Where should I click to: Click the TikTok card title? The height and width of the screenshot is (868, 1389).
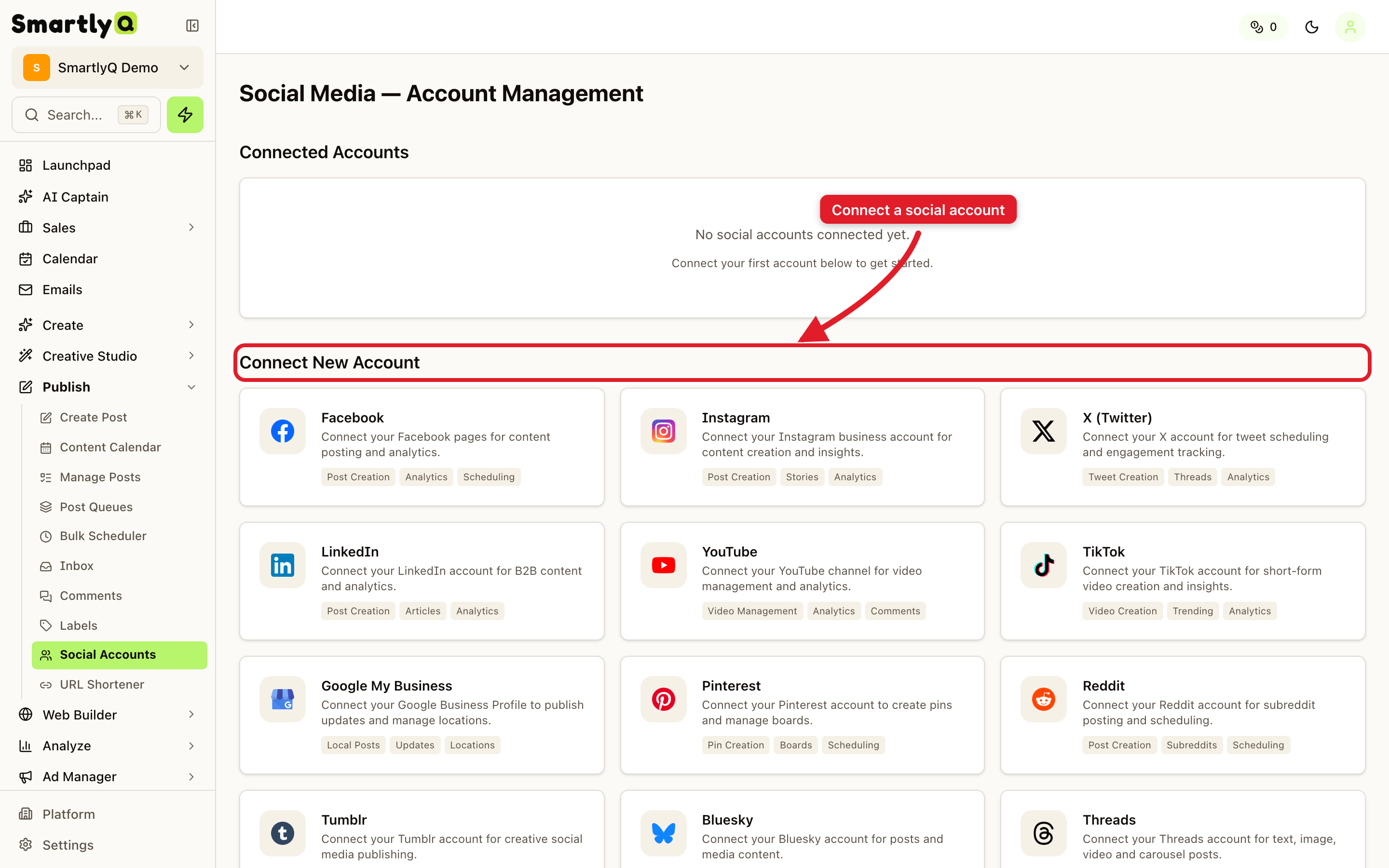[x=1103, y=552]
